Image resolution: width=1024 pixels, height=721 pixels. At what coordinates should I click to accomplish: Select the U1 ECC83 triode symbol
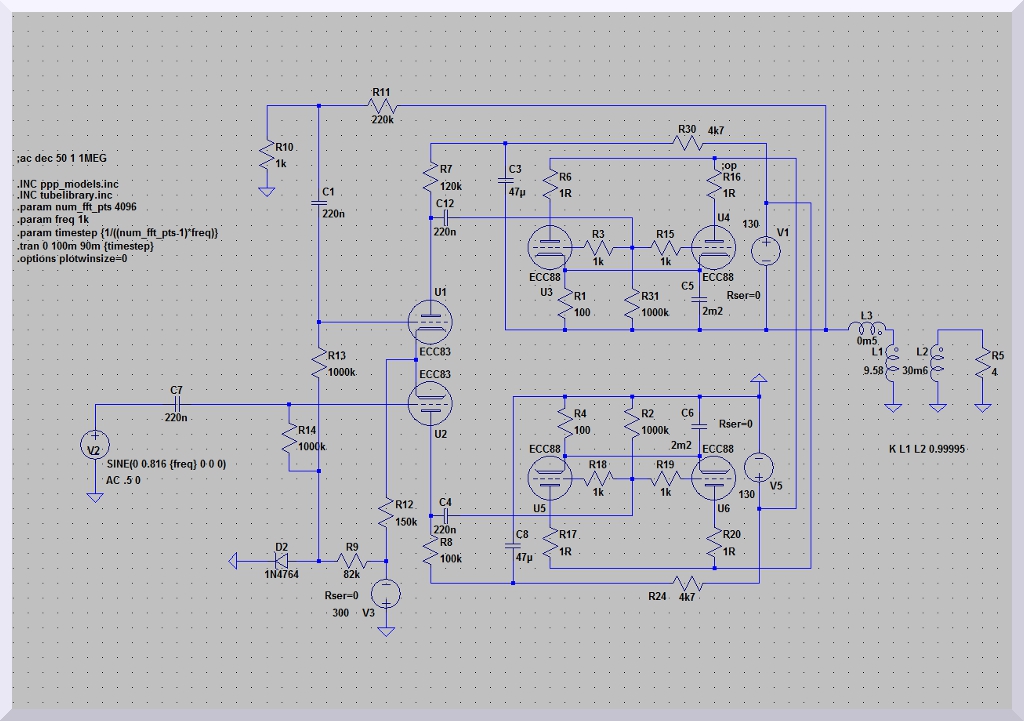[430, 322]
